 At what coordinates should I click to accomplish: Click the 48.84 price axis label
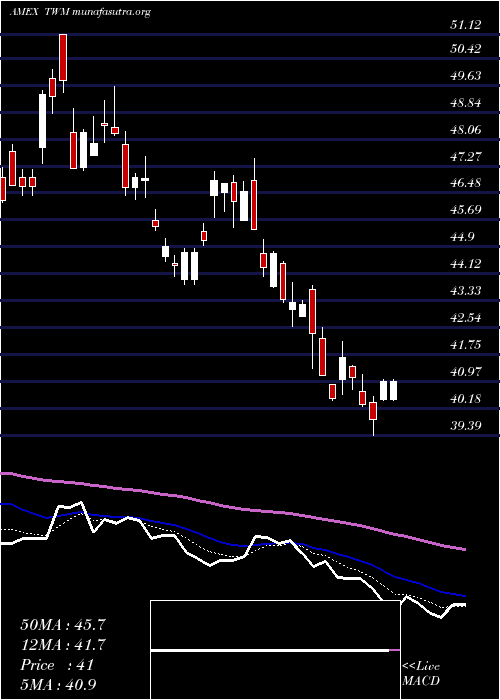(x=466, y=103)
